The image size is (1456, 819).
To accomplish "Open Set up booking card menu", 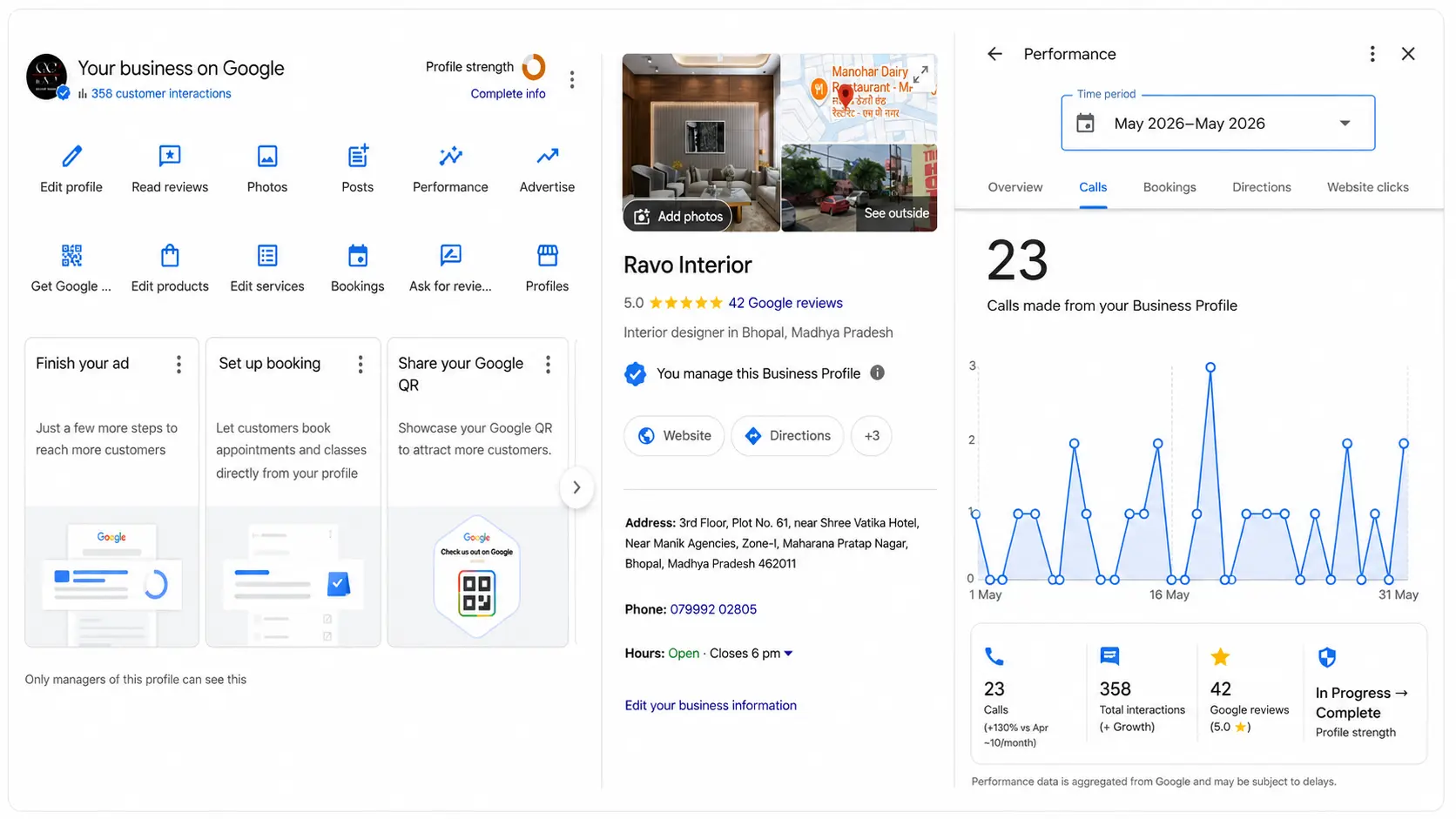I will tap(361, 365).
